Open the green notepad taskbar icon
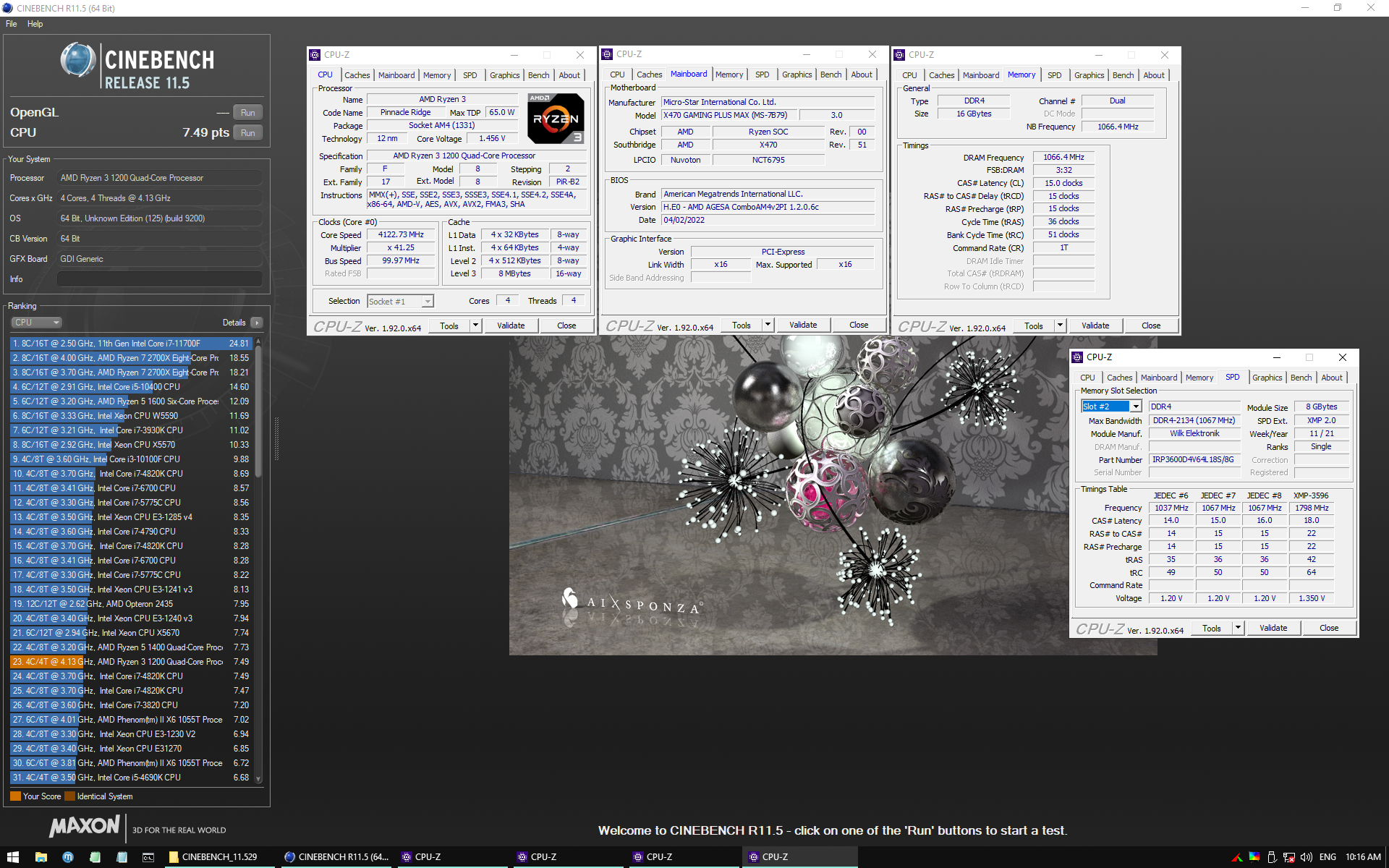The image size is (1389, 868). click(95, 857)
